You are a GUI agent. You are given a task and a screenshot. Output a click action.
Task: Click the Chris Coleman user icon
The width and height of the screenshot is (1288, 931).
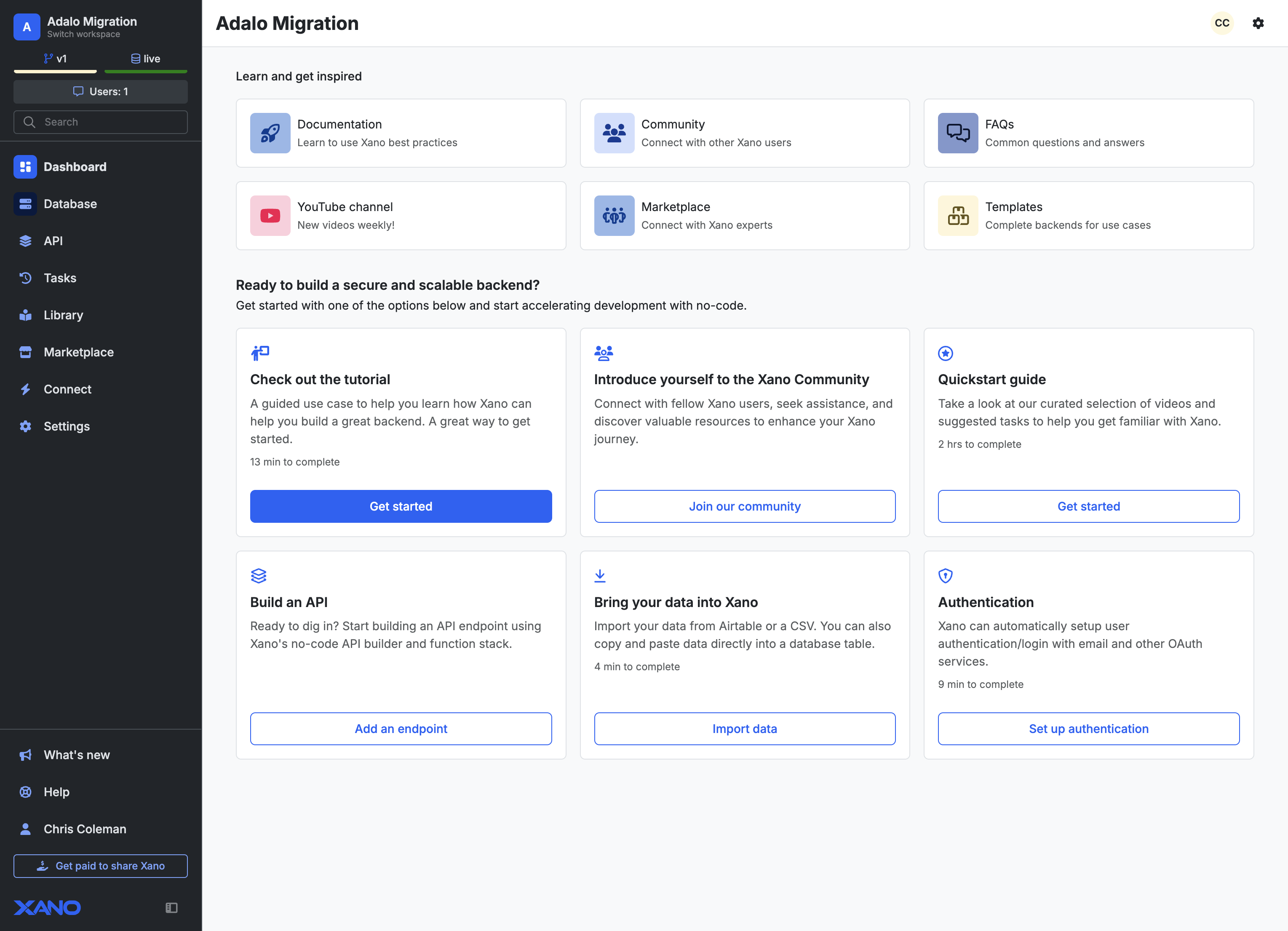pos(26,829)
